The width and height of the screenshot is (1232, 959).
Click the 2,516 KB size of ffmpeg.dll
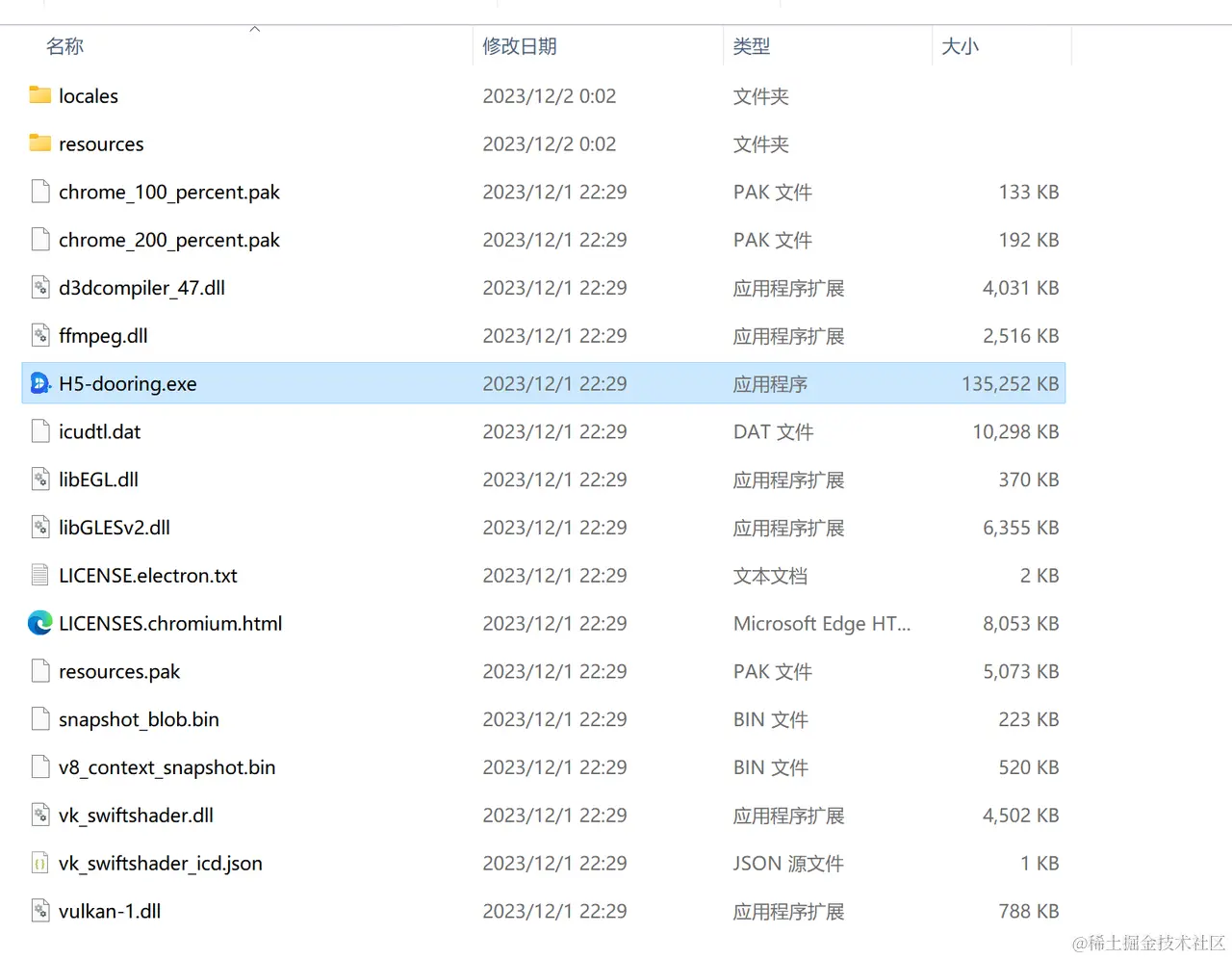[1020, 336]
